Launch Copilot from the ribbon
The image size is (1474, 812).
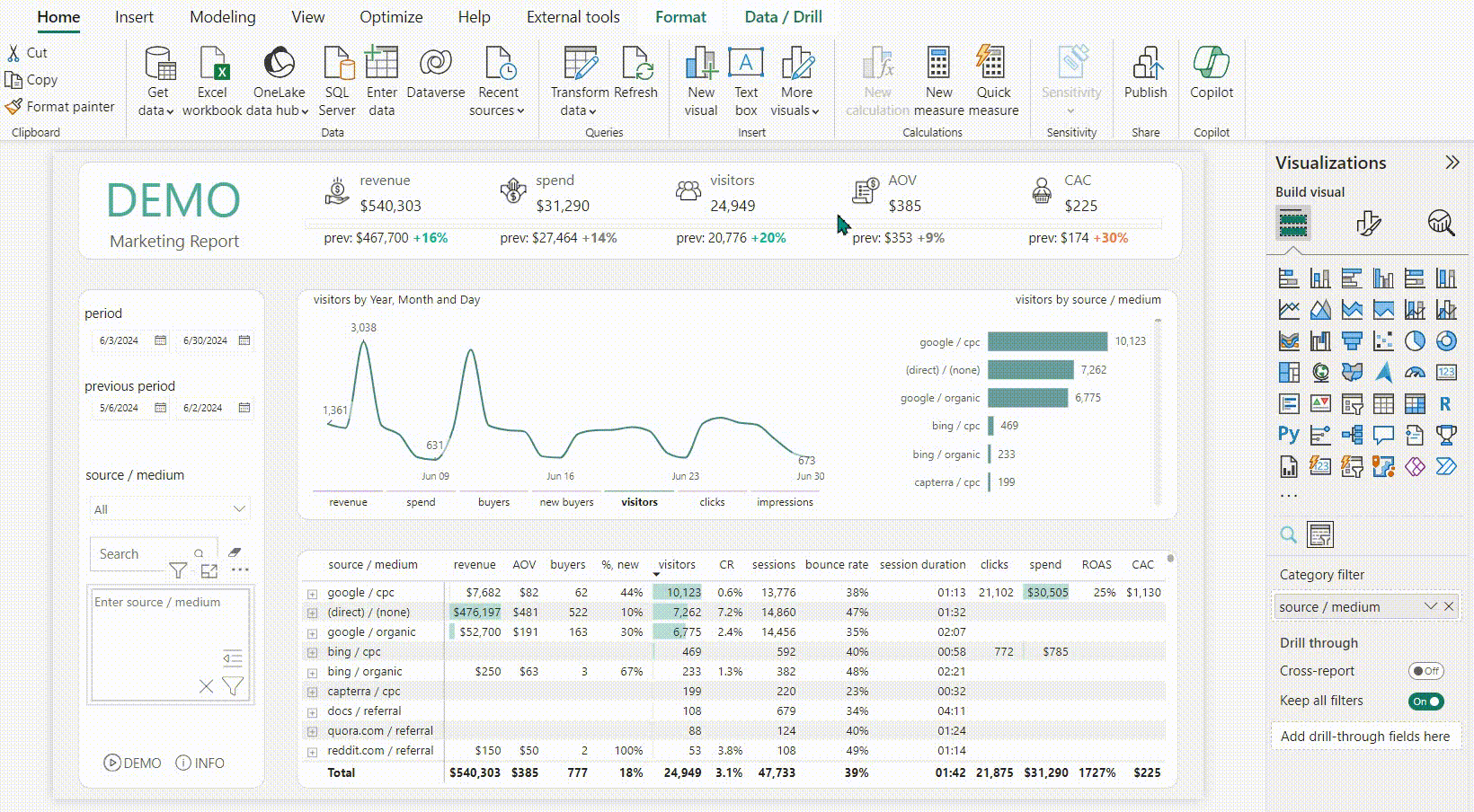[x=1212, y=77]
